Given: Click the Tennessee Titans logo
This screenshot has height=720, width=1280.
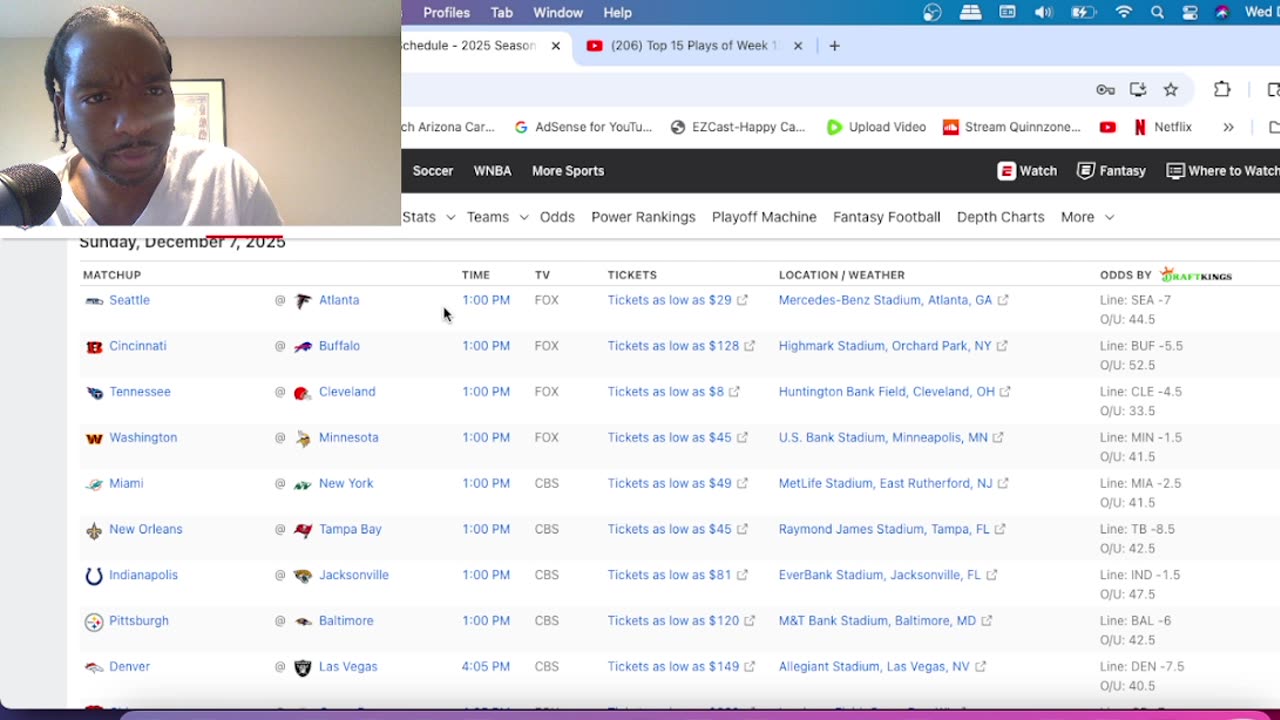Looking at the screenshot, I should [94, 393].
